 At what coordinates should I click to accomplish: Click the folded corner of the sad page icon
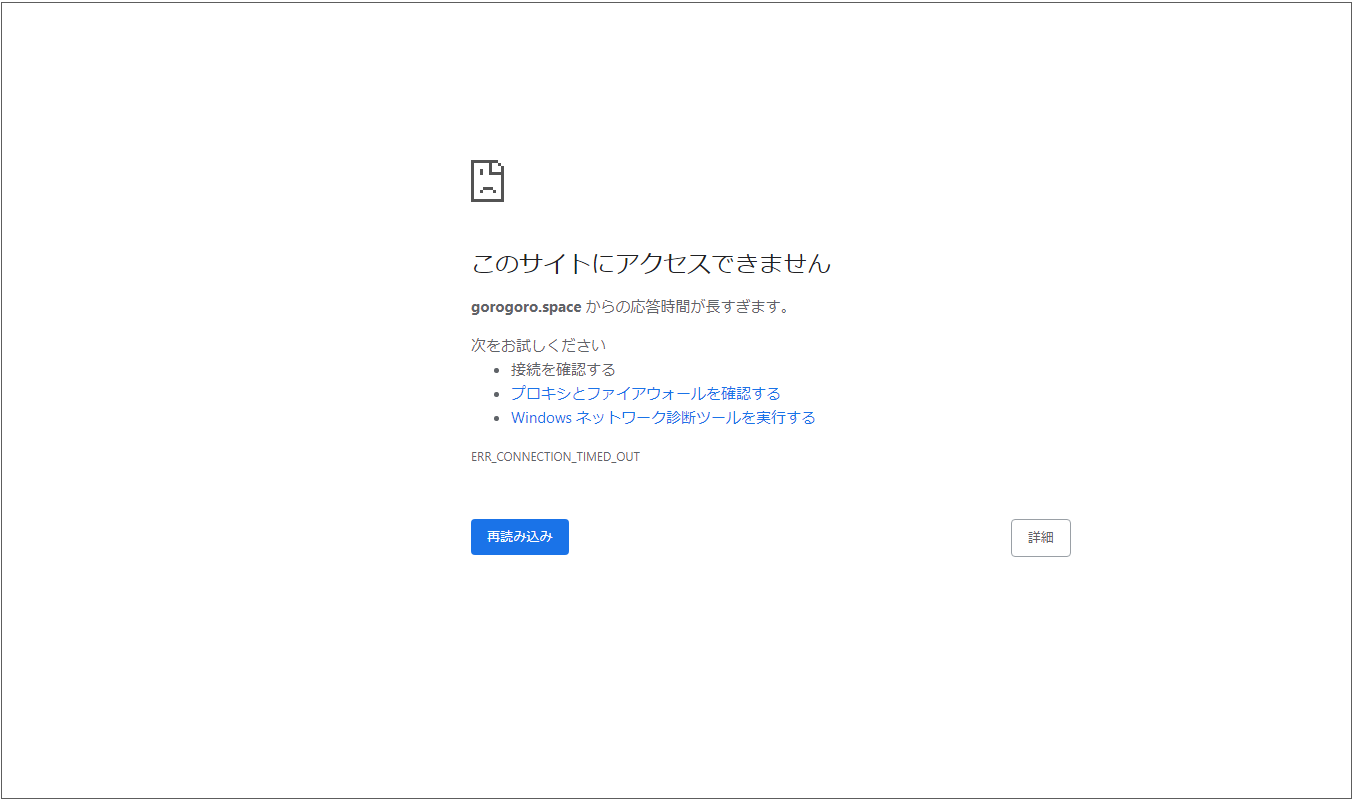498,166
